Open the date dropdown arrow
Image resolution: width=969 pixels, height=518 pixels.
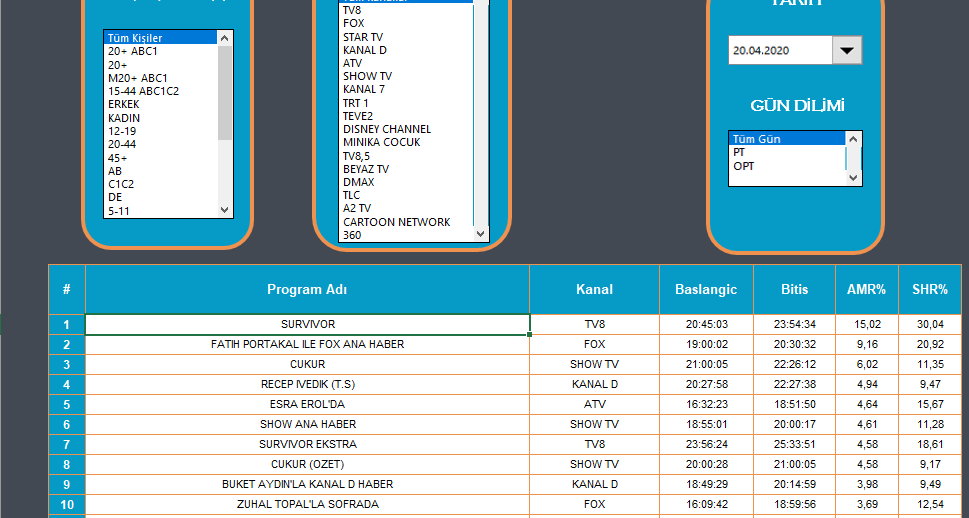(847, 50)
